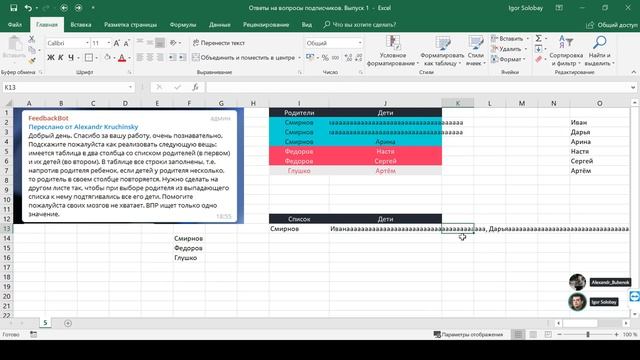Collapse the ribbon with the chevron
This screenshot has width=640, height=360.
tap(633, 72)
